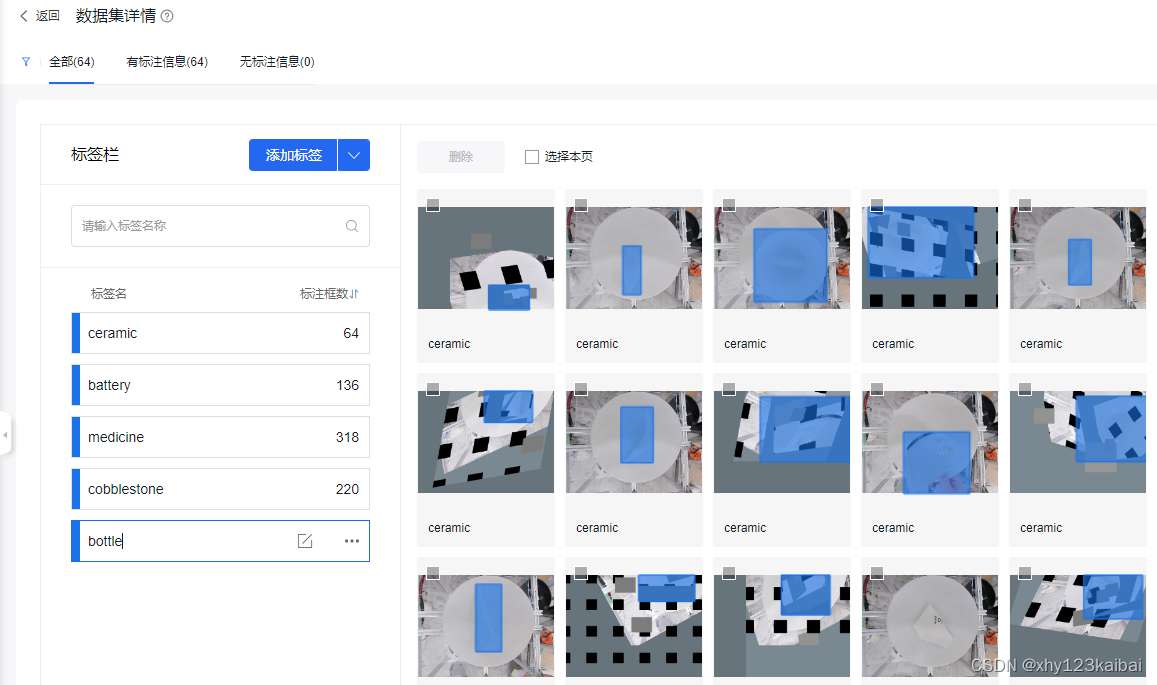Open fourth thumbnail in row two
The width and height of the screenshot is (1157, 685).
tap(930, 441)
